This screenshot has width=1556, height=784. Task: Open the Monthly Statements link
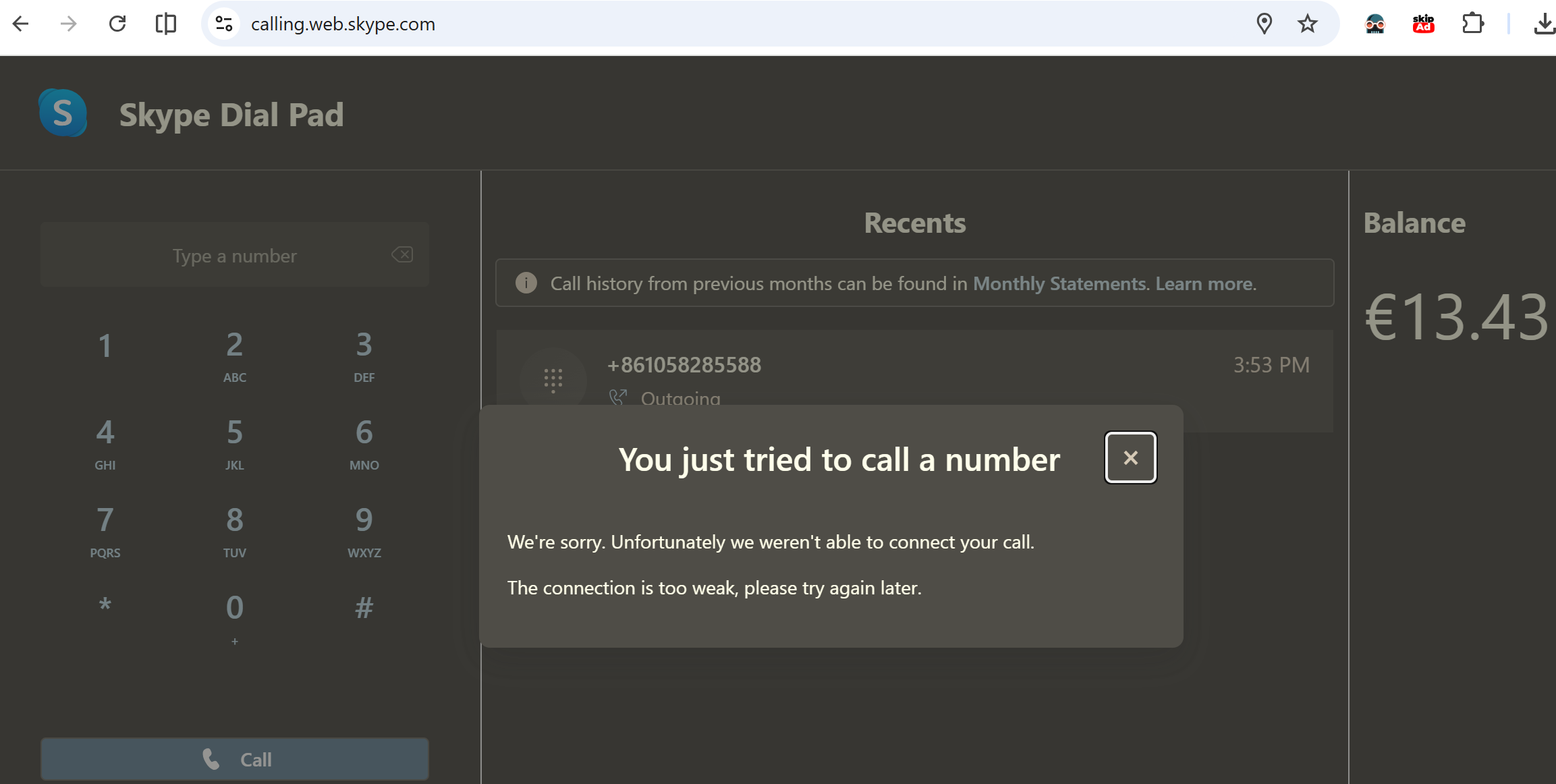(1059, 283)
